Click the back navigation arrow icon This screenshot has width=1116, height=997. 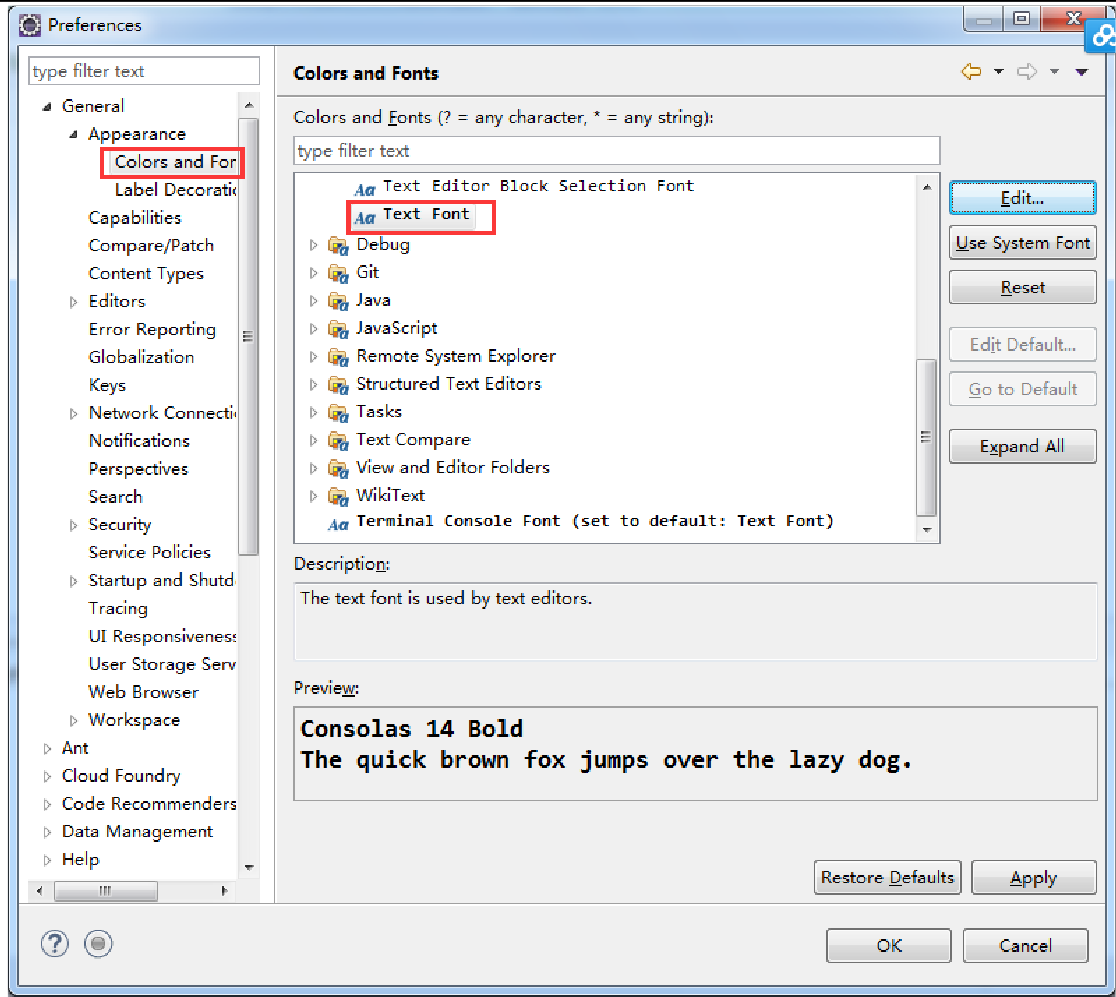(970, 72)
